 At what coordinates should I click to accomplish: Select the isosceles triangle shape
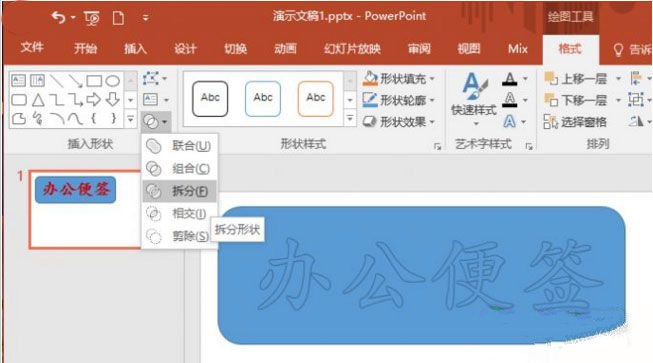(38, 99)
